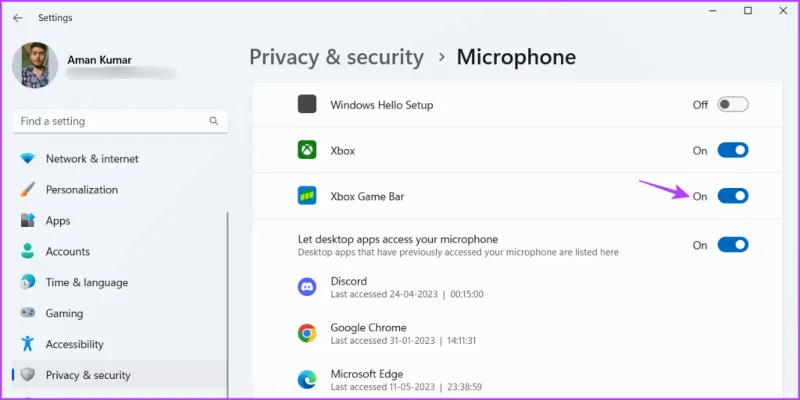This screenshot has height=400, width=800.
Task: Go to Apps settings
Action: pos(120,221)
